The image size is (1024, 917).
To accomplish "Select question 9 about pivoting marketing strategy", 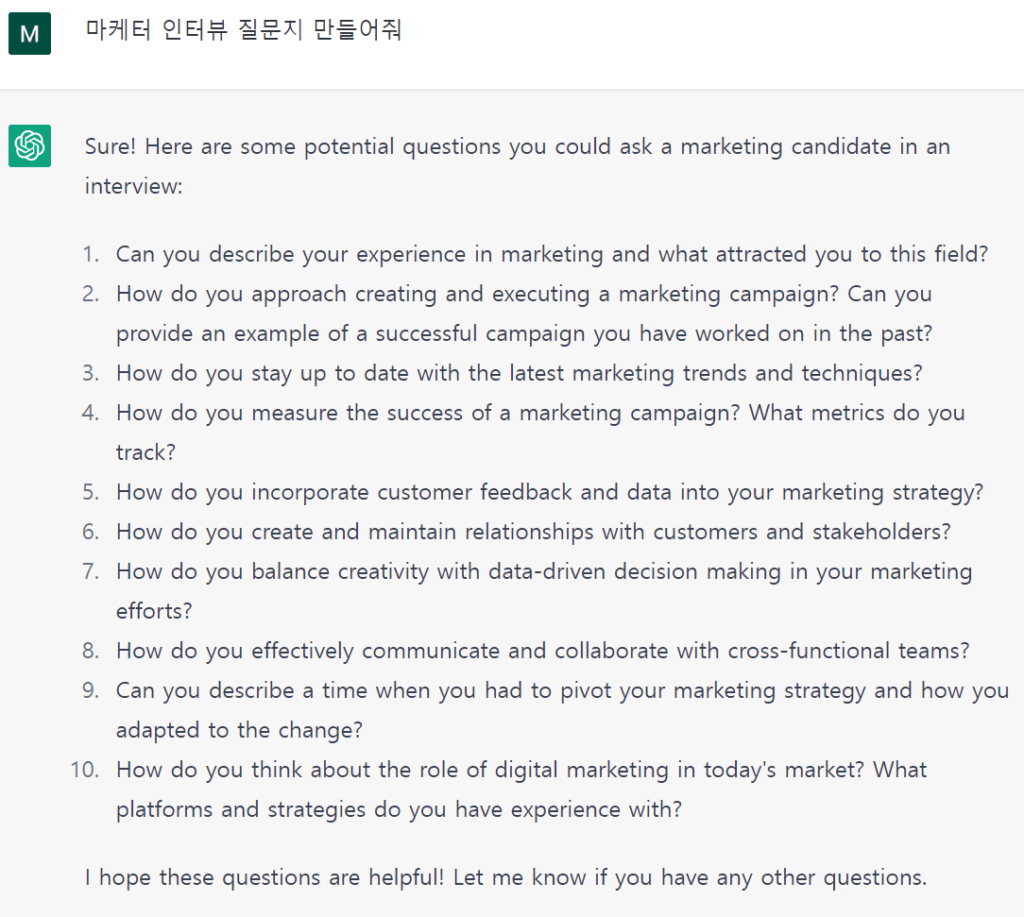I will point(561,691).
